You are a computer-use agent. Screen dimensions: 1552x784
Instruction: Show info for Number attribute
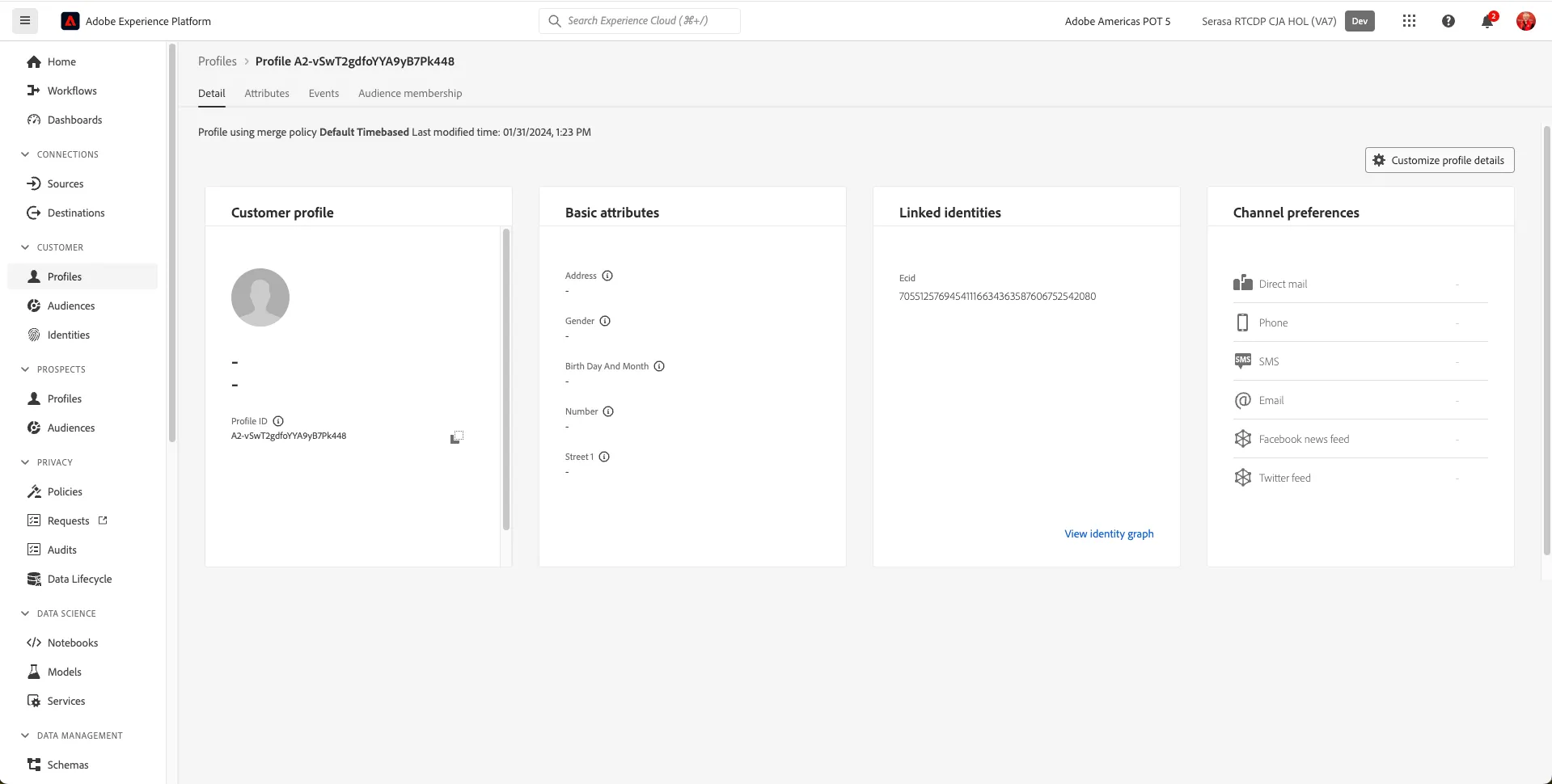[x=608, y=411]
